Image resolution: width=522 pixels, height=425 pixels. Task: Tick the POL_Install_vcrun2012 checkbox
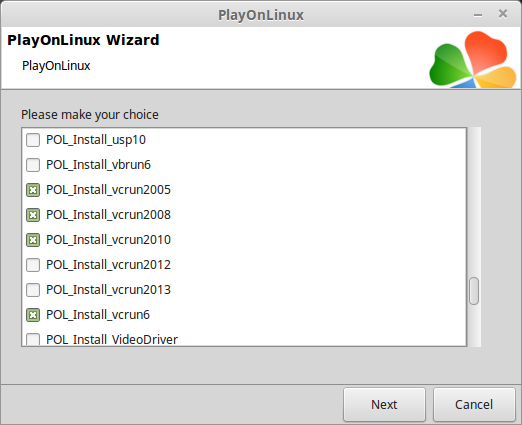pos(33,265)
